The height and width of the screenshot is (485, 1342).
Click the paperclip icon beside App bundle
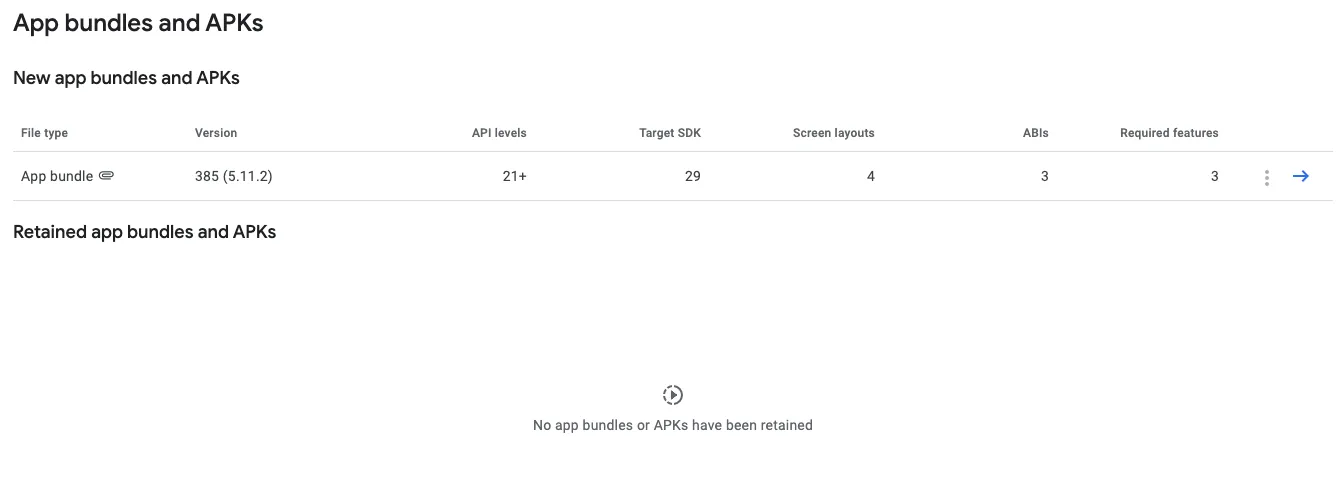(107, 176)
